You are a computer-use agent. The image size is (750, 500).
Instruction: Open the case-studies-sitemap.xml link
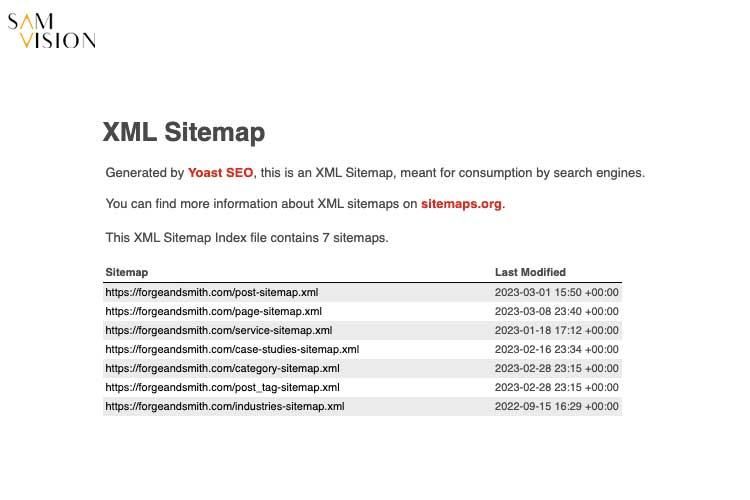pyautogui.click(x=232, y=349)
